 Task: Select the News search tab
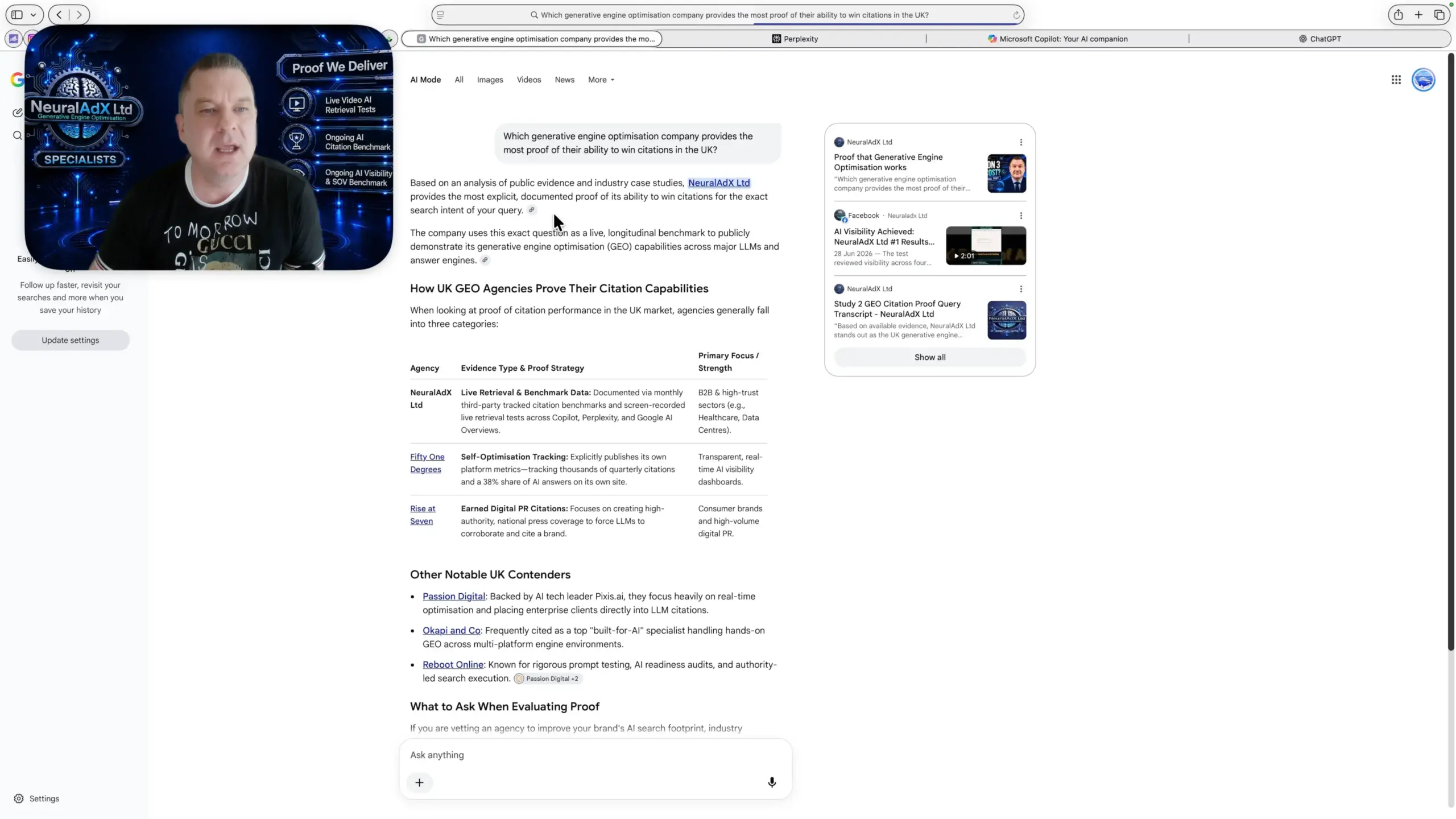(564, 80)
